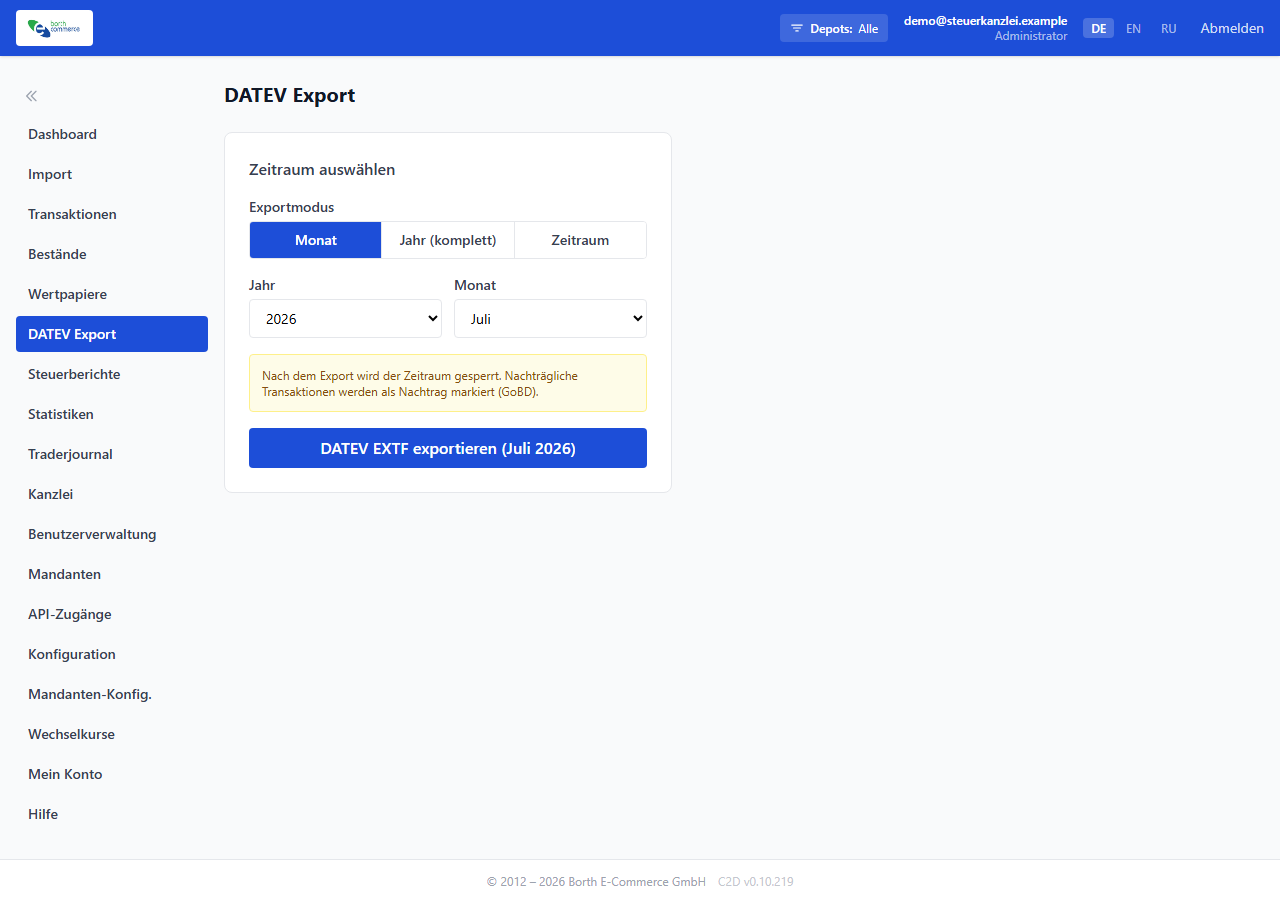This screenshot has height=900, width=1280.
Task: Click Abmelden to log out
Action: pyautogui.click(x=1232, y=28)
